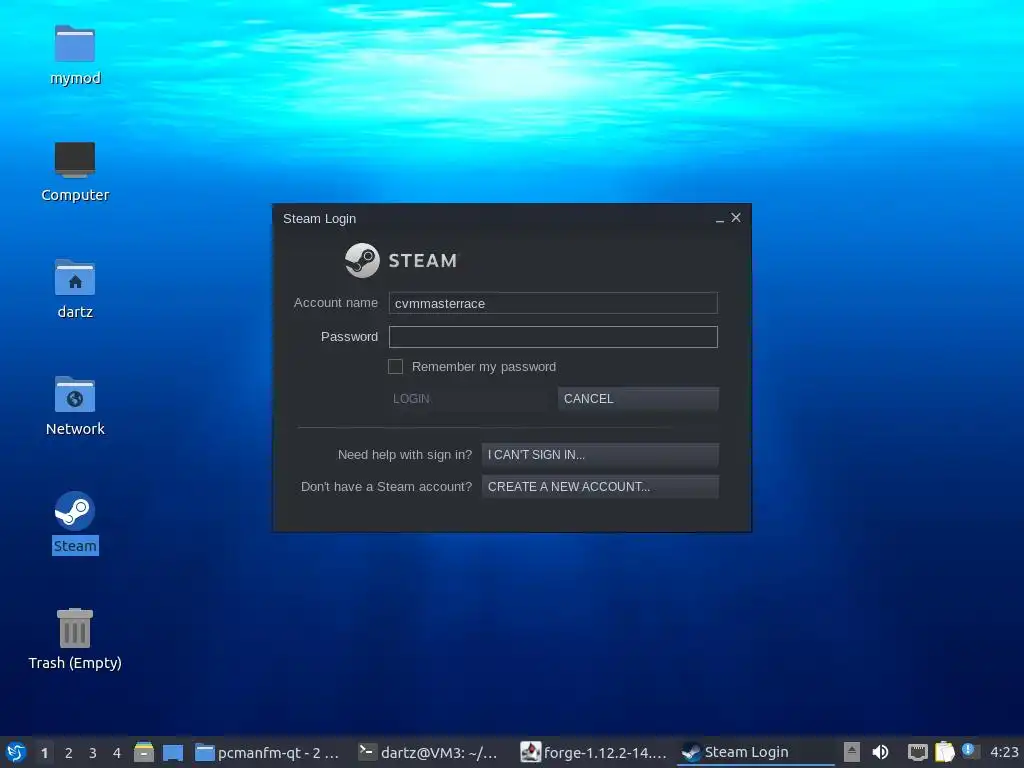1024x768 pixels.
Task: Switch to the Steam Login taskbar entry
Action: pyautogui.click(x=756, y=752)
